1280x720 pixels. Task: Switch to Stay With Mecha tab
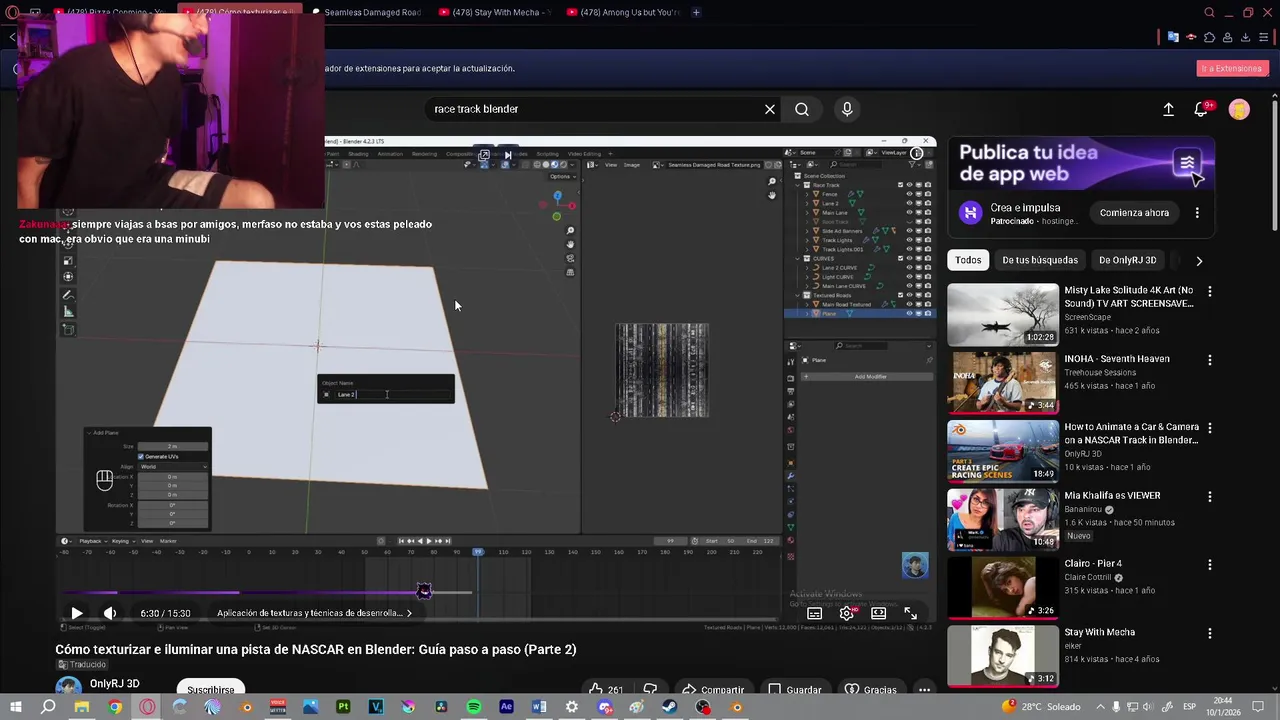pyautogui.click(x=494, y=12)
